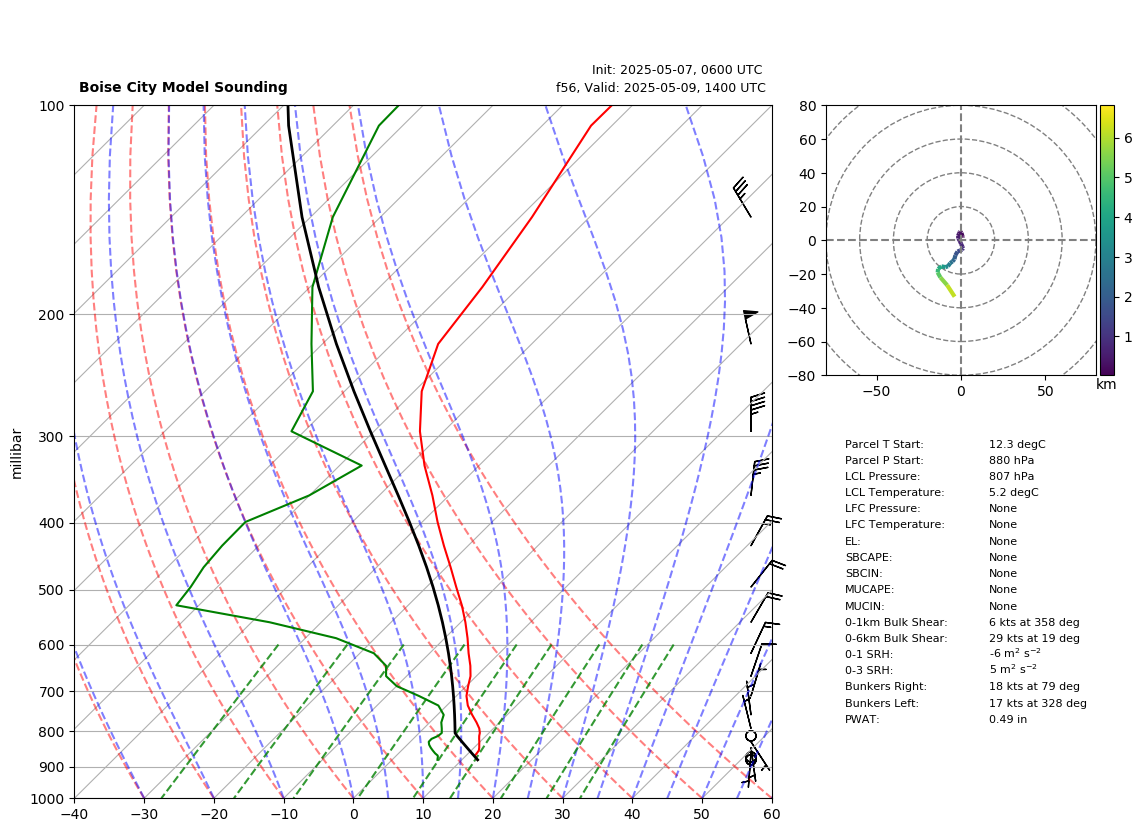Click the wind barb near 400 millibar level
Image resolution: width=1142 pixels, height=832 pixels.
(766, 530)
